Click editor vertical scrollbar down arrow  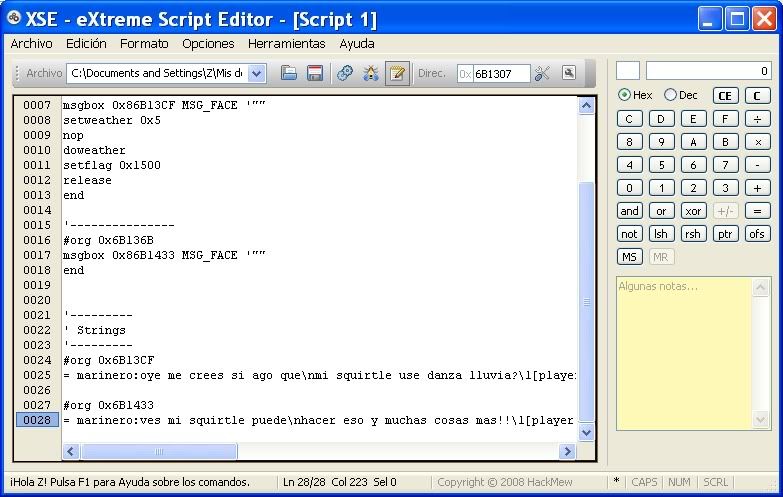[x=586, y=433]
